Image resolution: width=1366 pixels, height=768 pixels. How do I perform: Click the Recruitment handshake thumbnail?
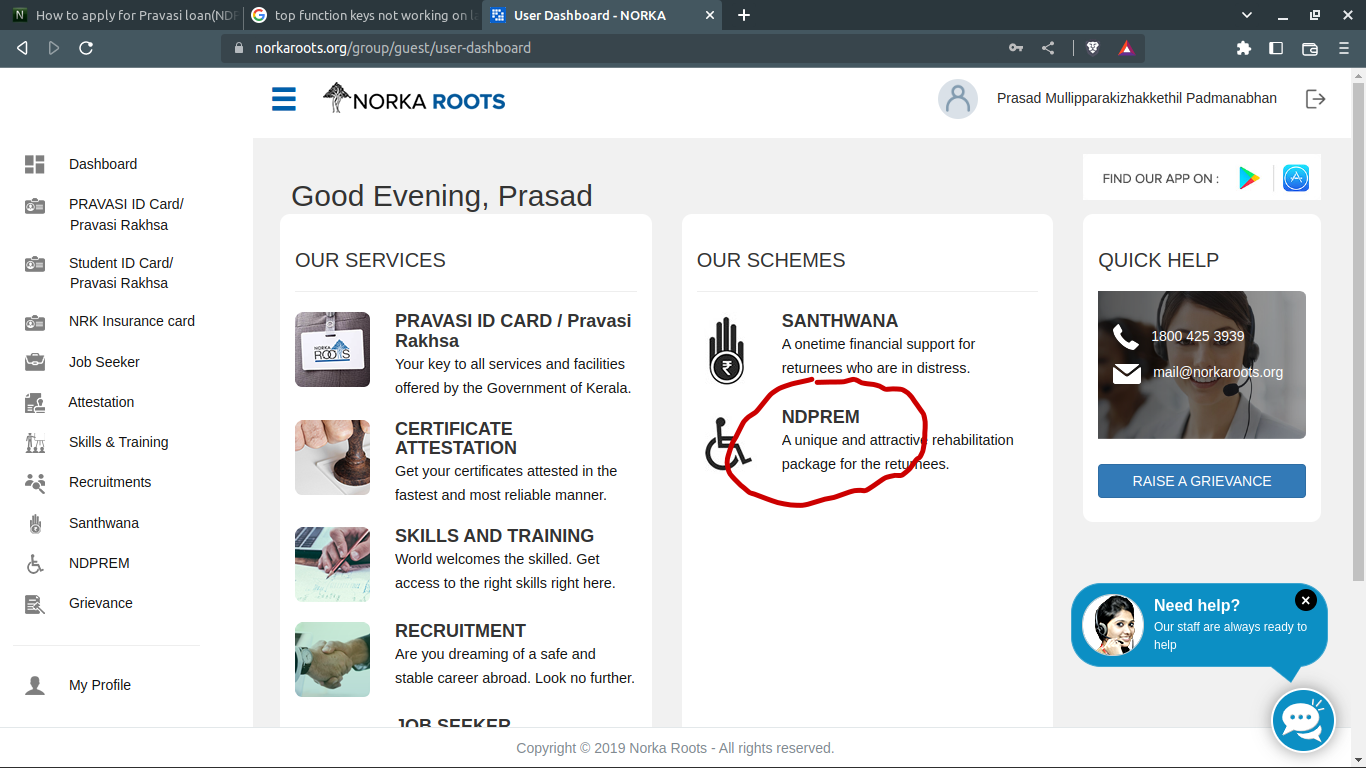coord(332,659)
